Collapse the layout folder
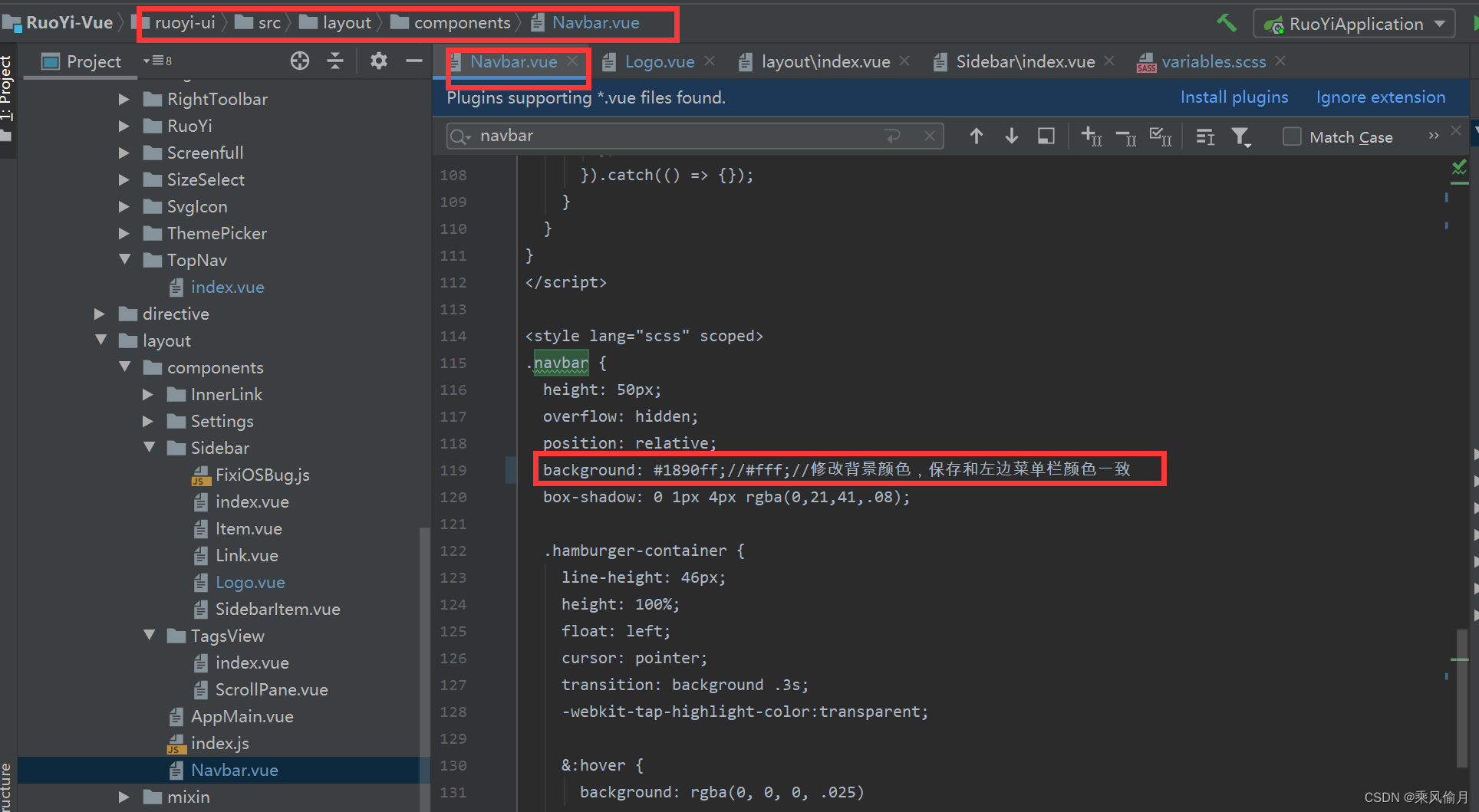The width and height of the screenshot is (1479, 812). (100, 340)
